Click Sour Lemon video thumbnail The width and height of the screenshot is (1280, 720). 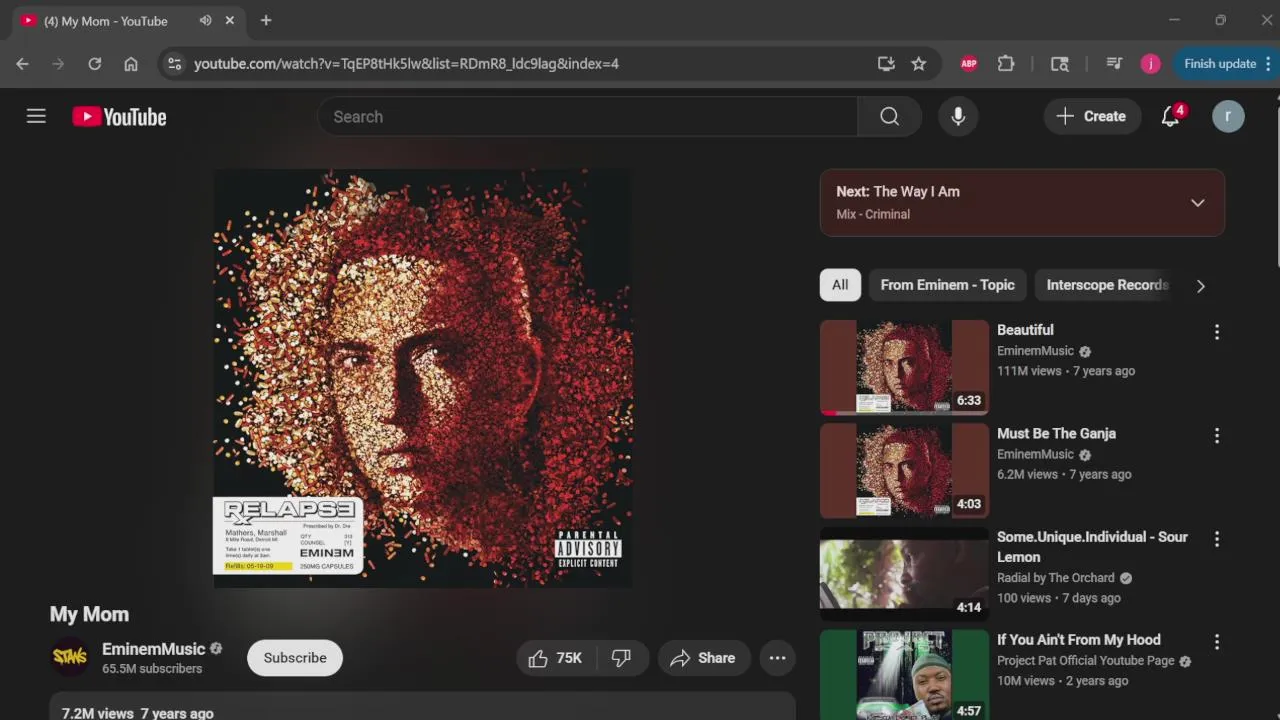904,573
